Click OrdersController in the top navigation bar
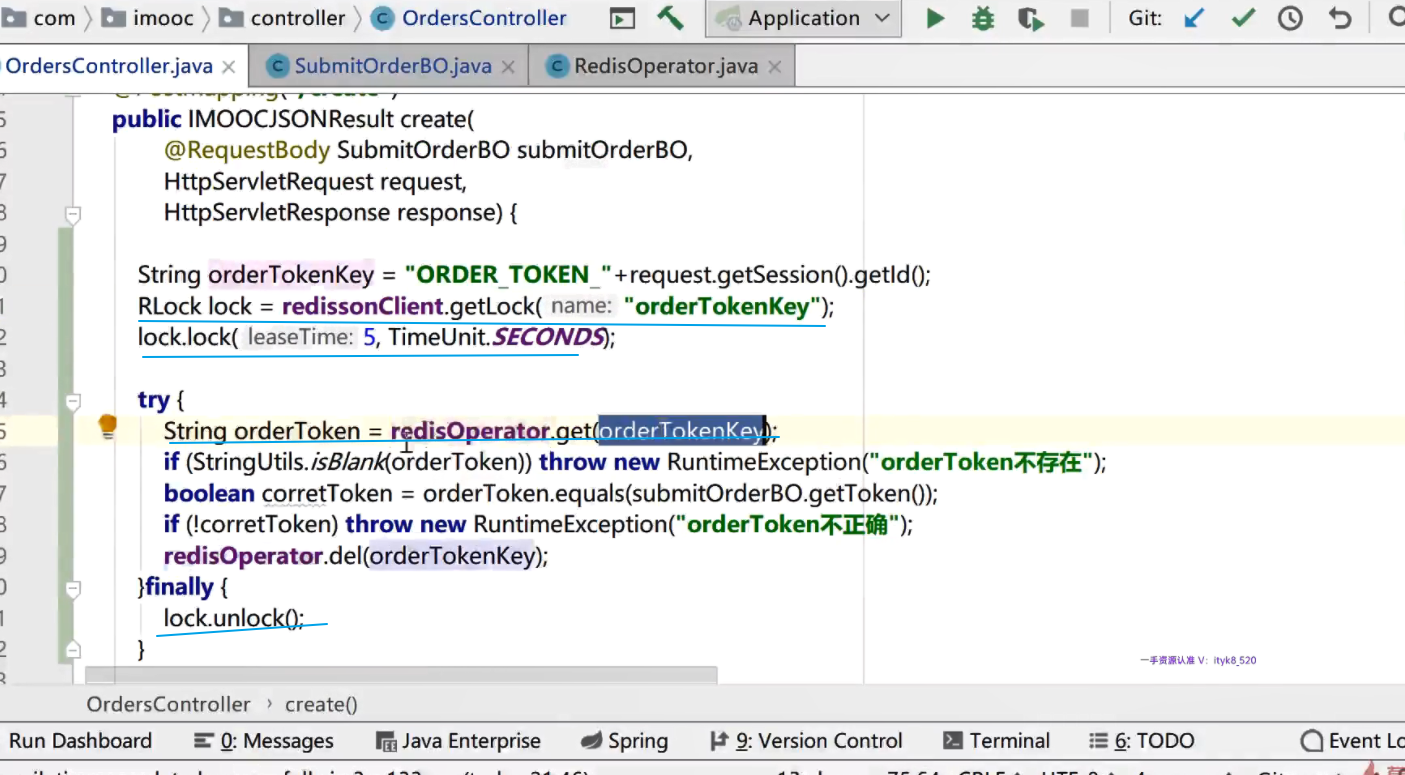1405x775 pixels. click(x=469, y=18)
